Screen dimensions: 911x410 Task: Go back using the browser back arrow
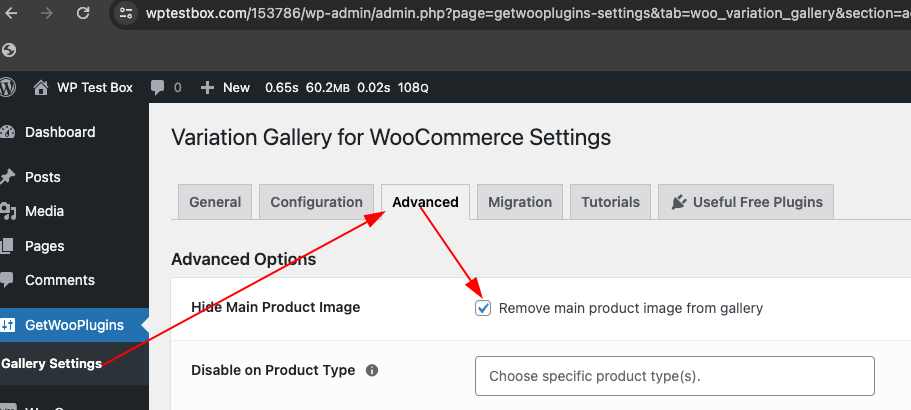pos(10,13)
